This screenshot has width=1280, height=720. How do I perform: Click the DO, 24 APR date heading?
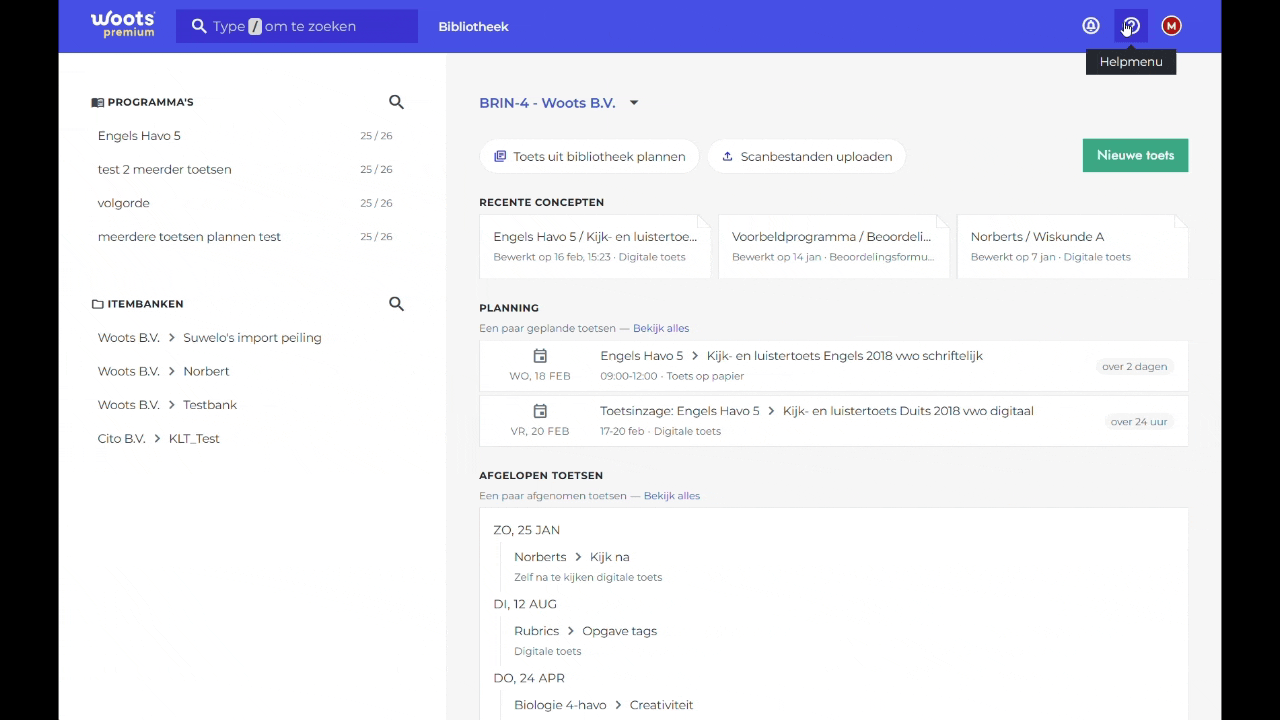529,678
